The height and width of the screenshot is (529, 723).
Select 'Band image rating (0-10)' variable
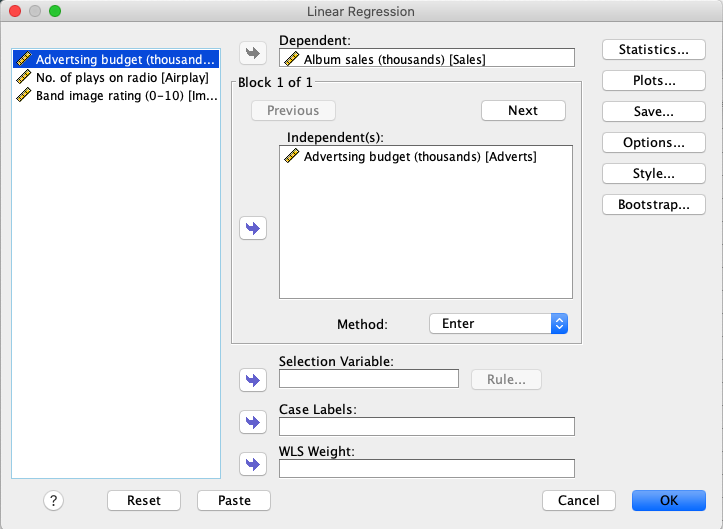click(116, 95)
